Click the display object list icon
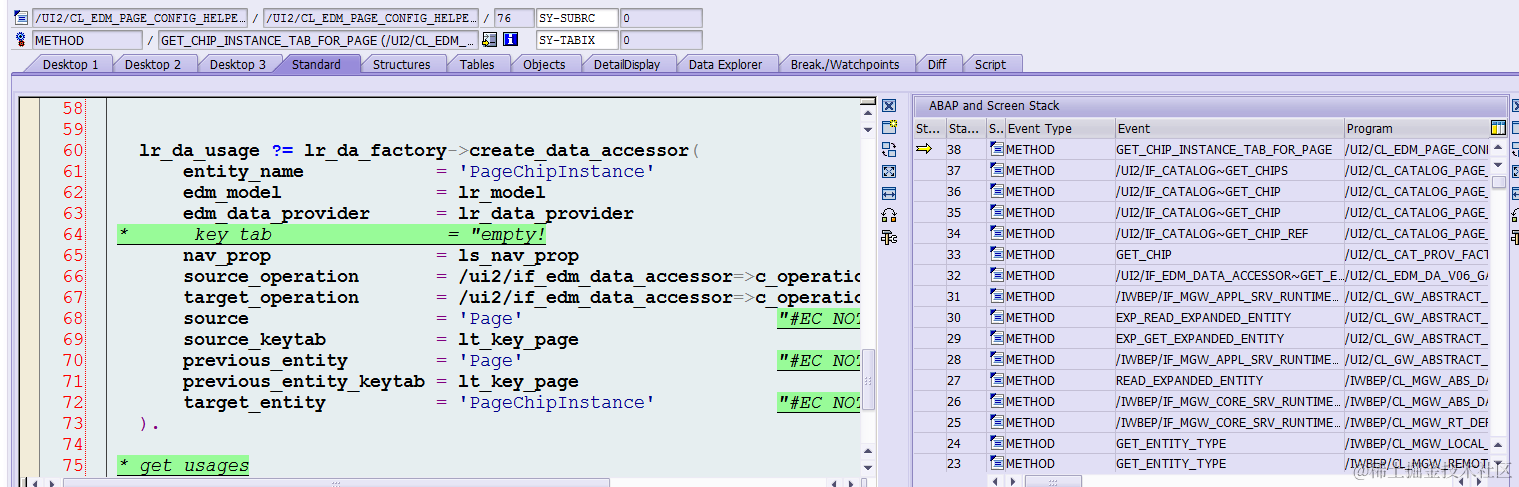Image resolution: width=1519 pixels, height=487 pixels. pyautogui.click(x=489, y=40)
